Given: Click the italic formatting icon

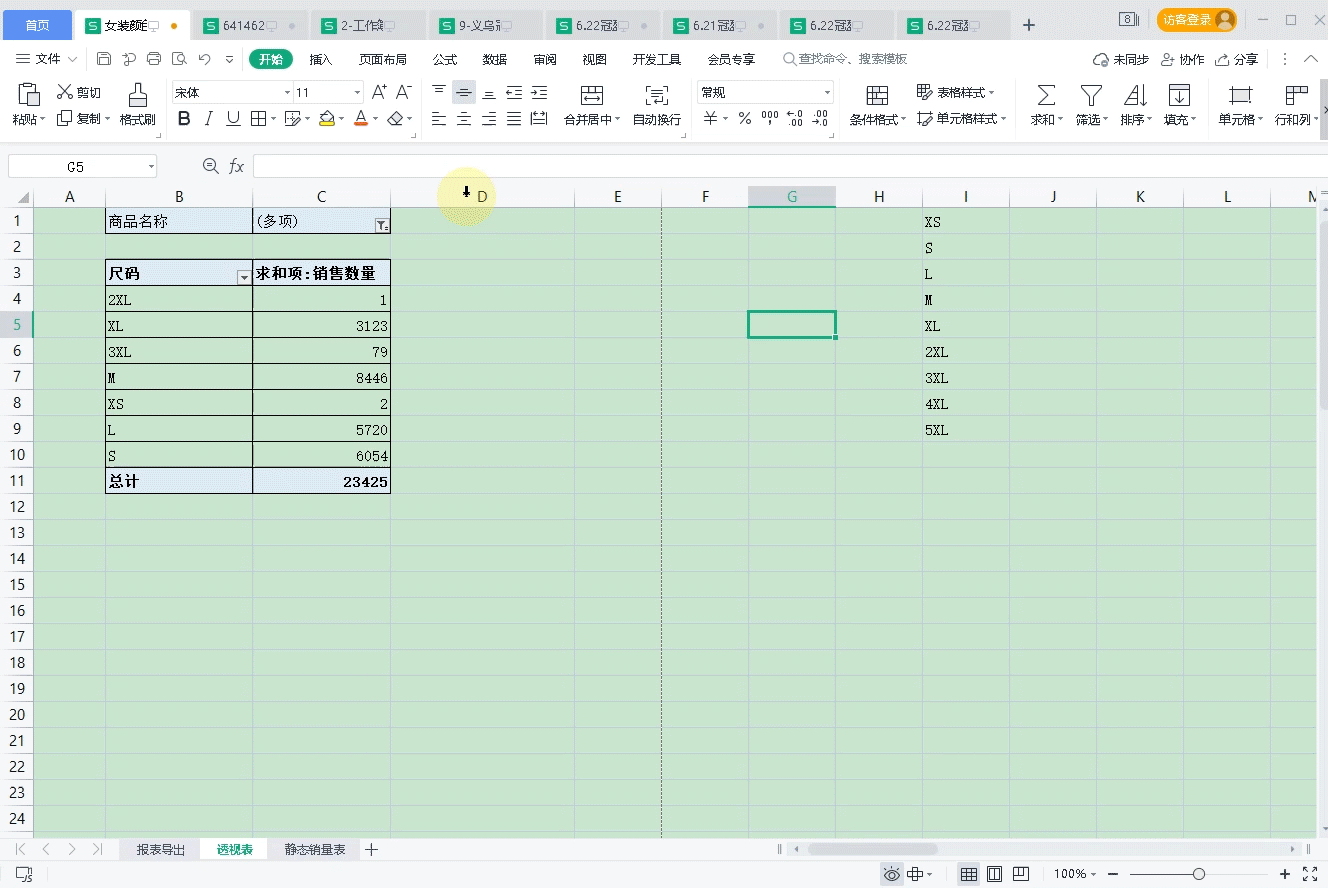Looking at the screenshot, I should 208,118.
